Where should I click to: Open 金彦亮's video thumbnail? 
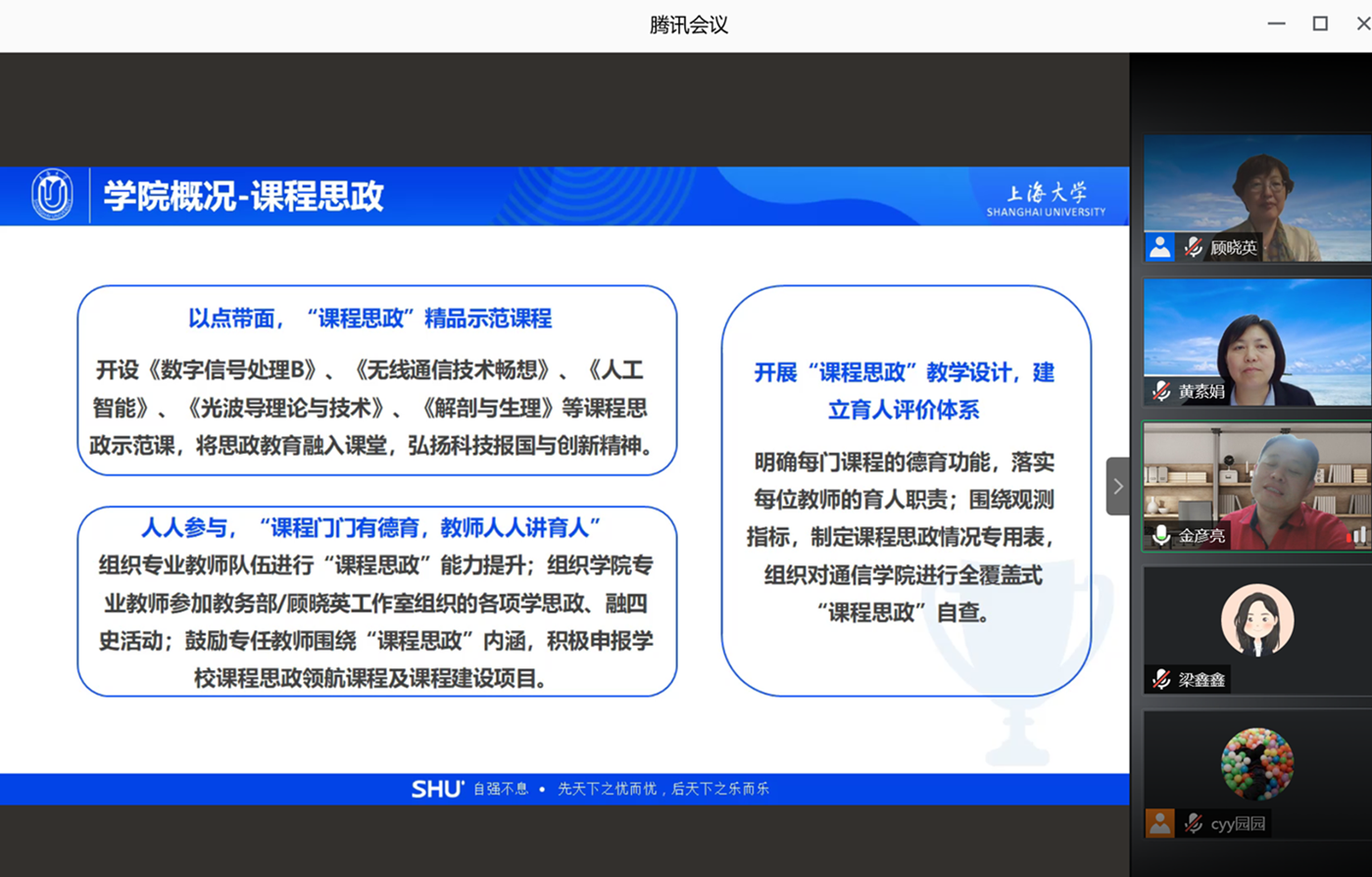pyautogui.click(x=1257, y=486)
